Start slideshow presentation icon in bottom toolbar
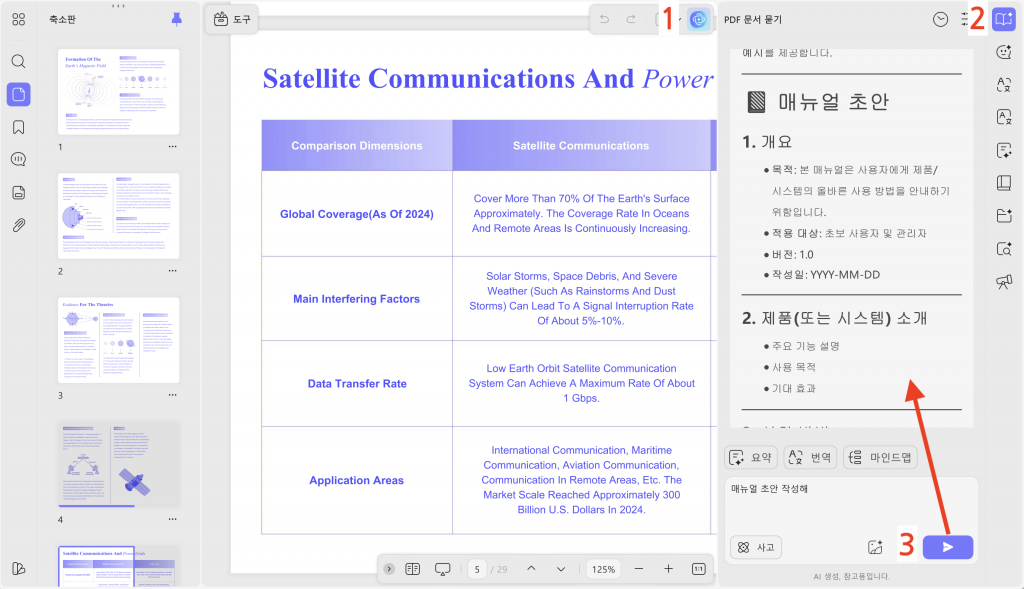The width and height of the screenshot is (1024, 589). point(442,569)
